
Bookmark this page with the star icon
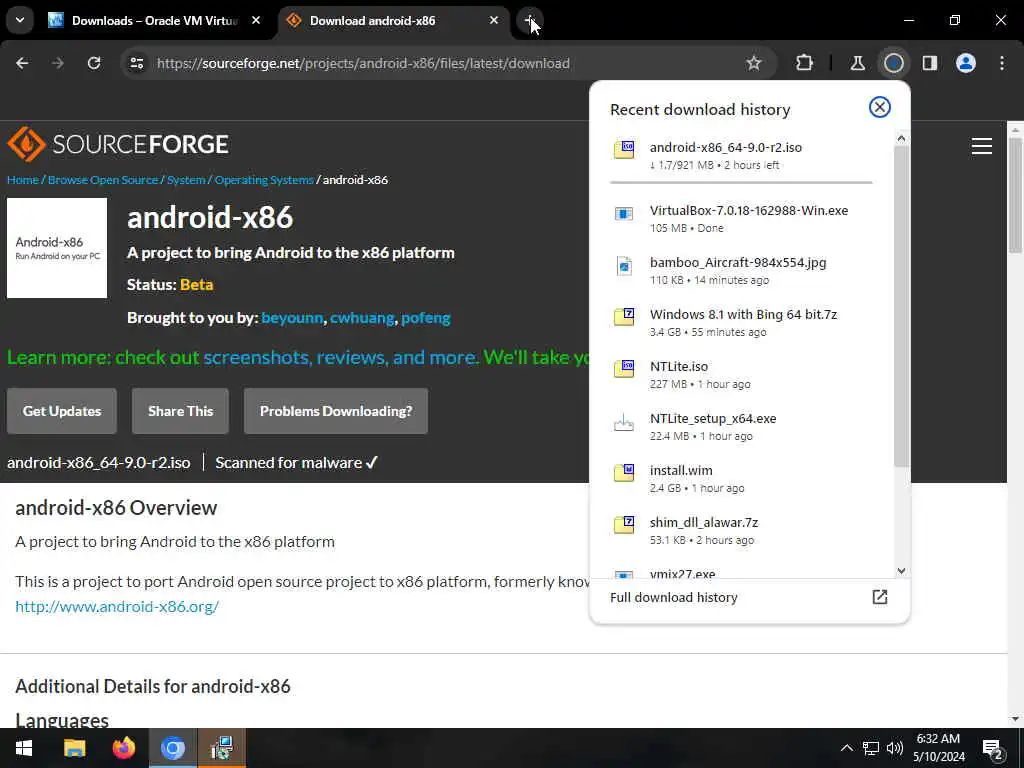754,63
